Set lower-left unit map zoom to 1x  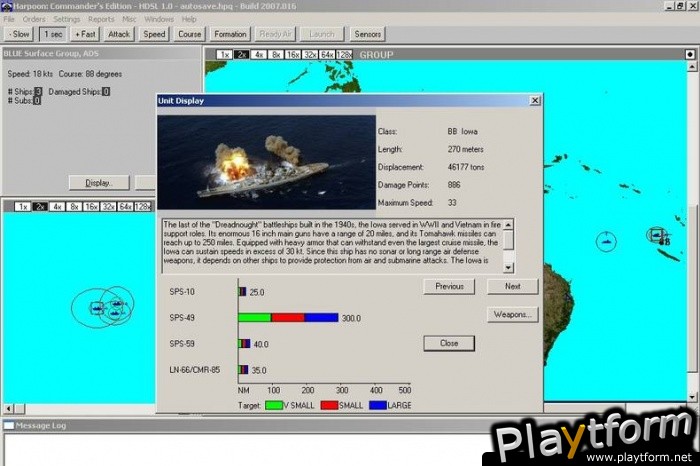coord(23,207)
